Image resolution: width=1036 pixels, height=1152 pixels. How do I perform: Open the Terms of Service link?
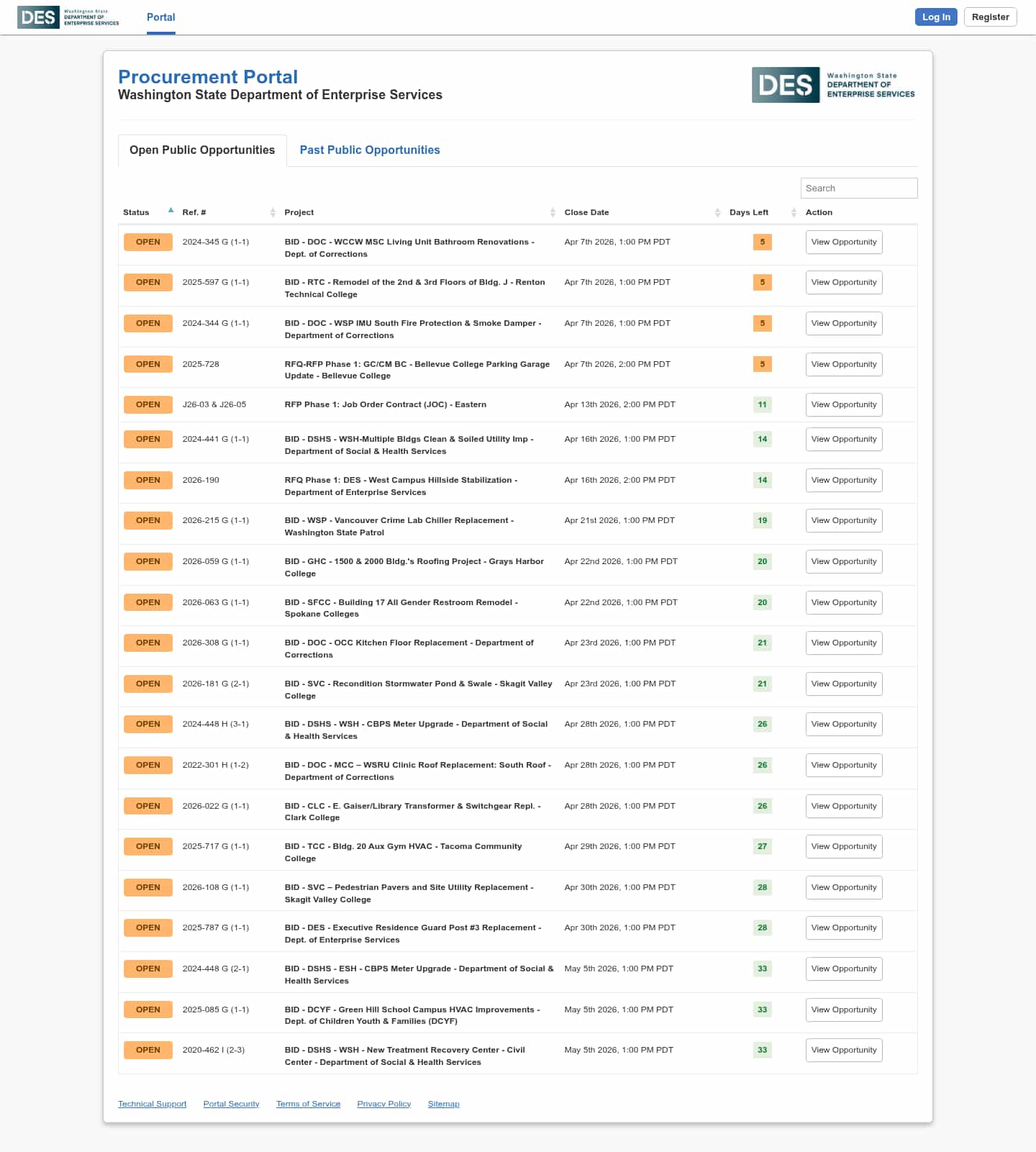(308, 1104)
